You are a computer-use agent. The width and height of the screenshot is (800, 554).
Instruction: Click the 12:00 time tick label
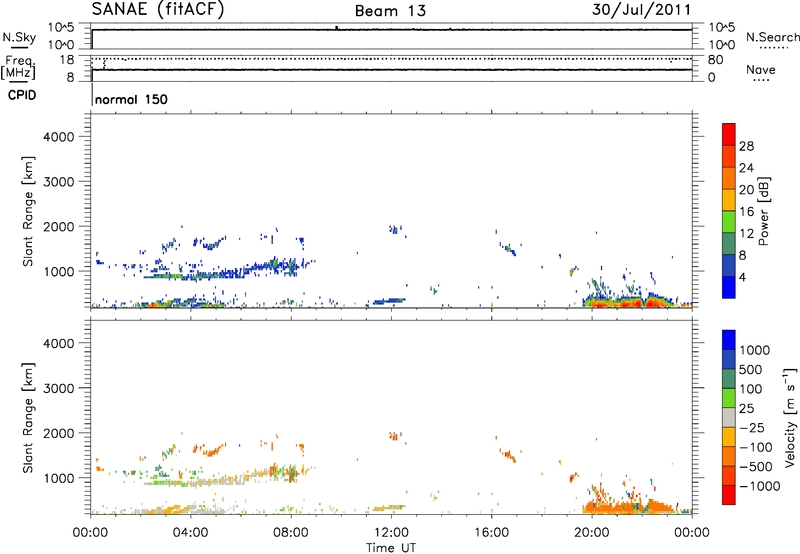(391, 533)
